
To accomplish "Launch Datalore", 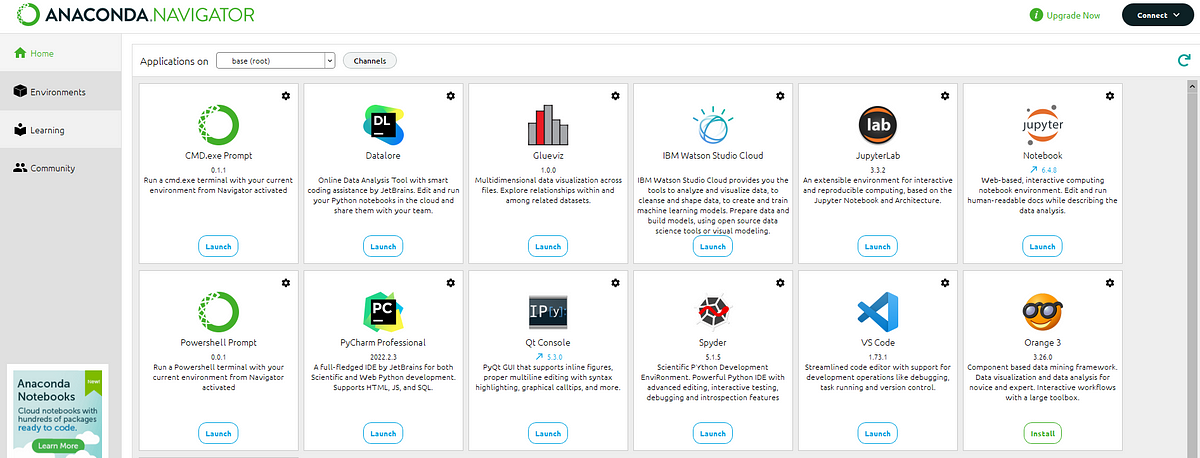I will (x=382, y=246).
